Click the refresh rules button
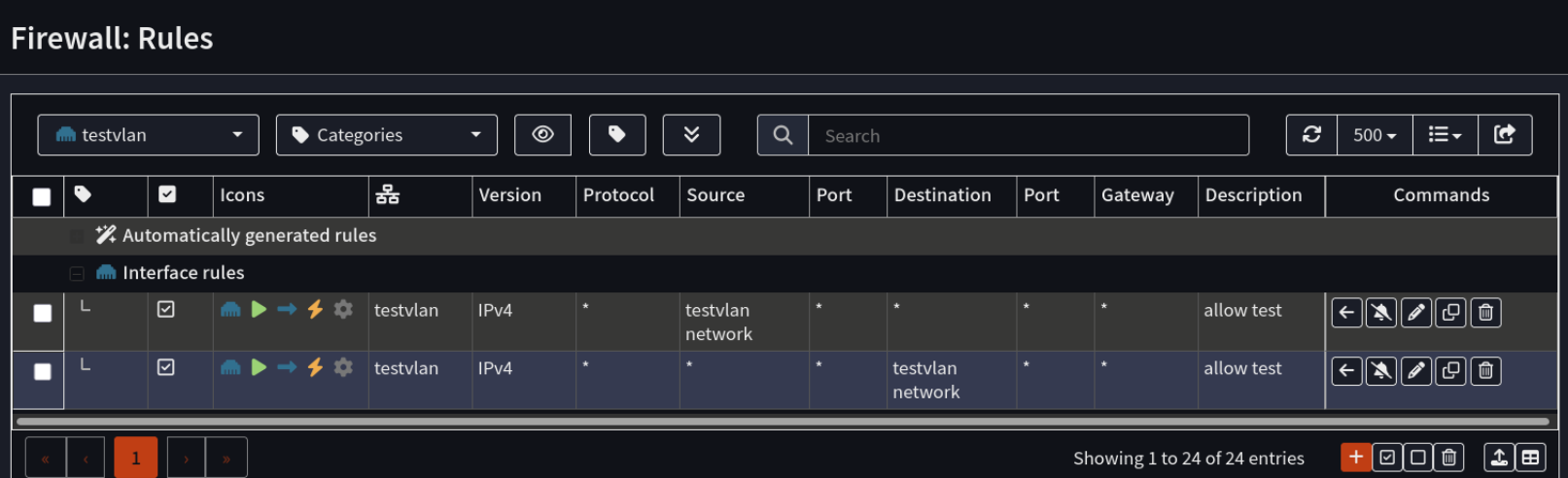Viewport: 1568px width, 478px height. (1311, 135)
